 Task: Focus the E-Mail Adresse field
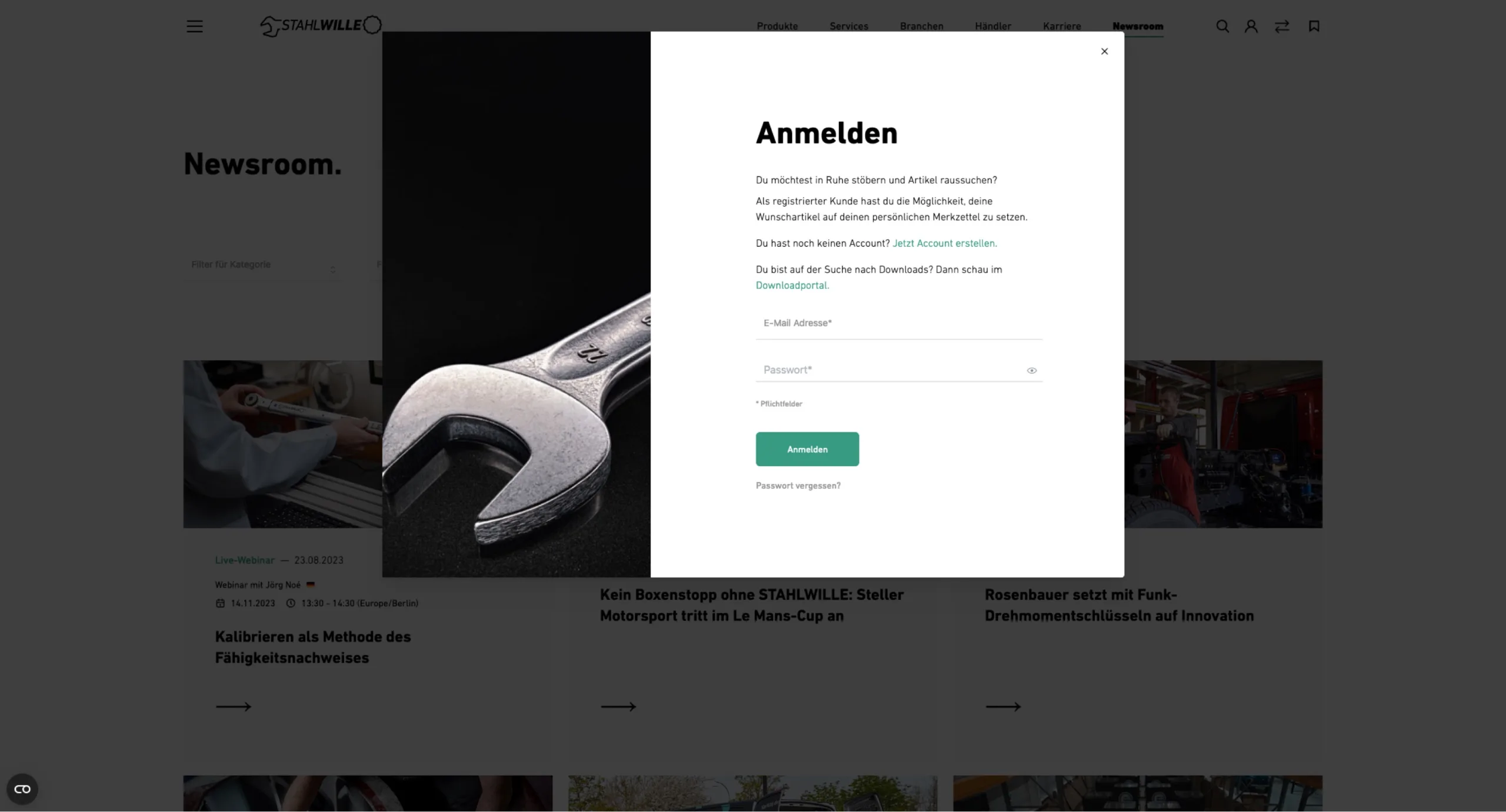[x=899, y=323]
